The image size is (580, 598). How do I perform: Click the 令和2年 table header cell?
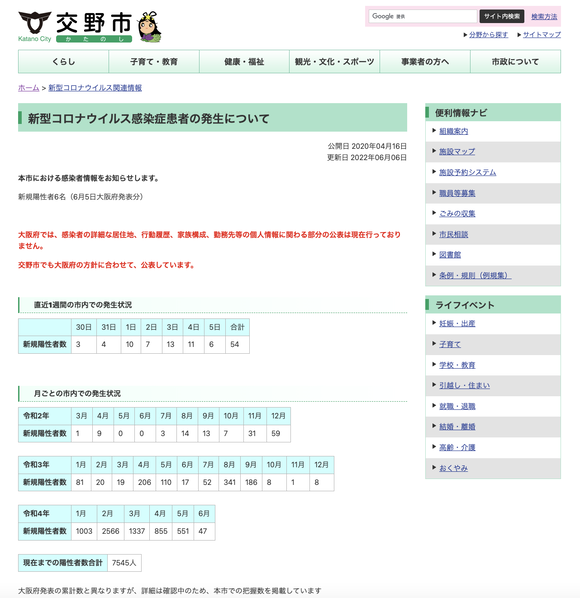(45, 416)
